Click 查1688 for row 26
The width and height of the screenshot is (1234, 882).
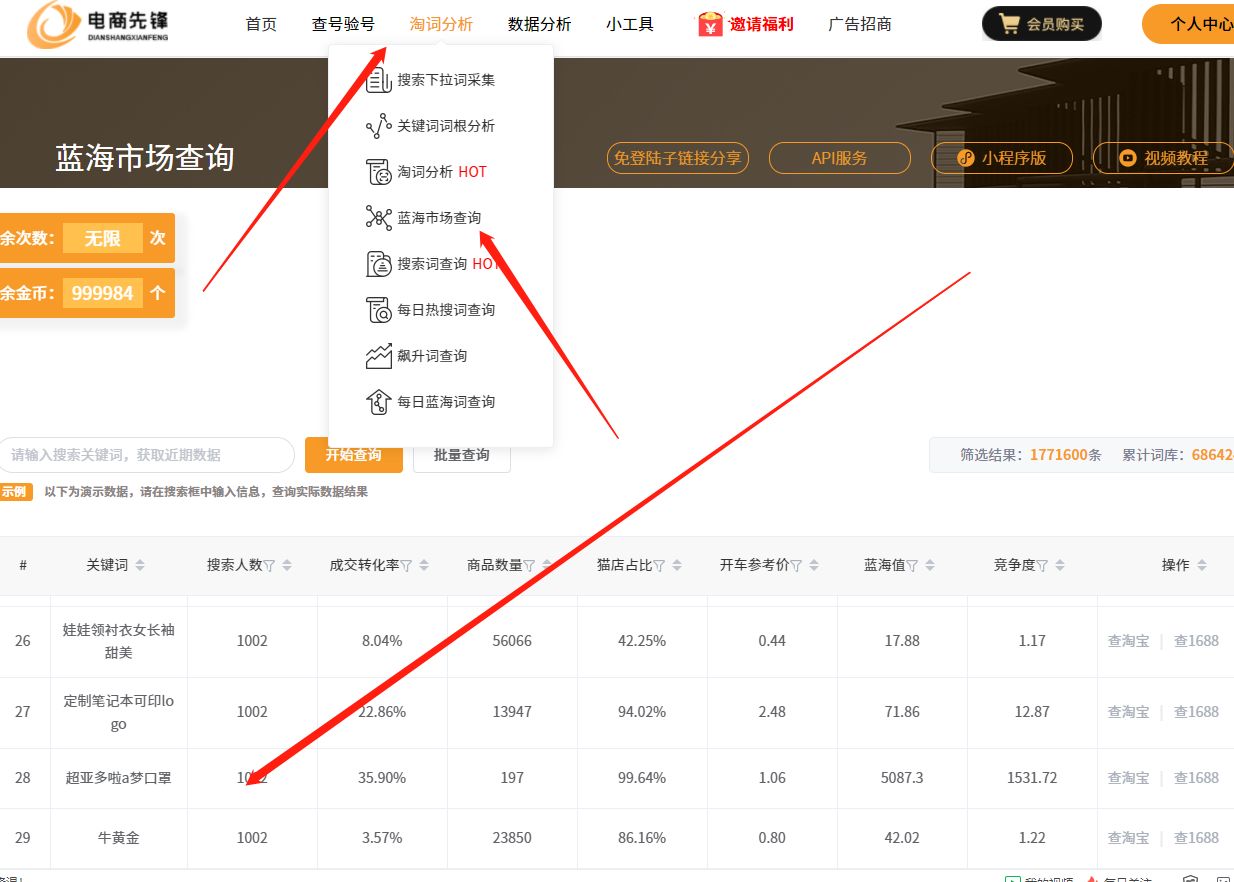[x=1196, y=641]
